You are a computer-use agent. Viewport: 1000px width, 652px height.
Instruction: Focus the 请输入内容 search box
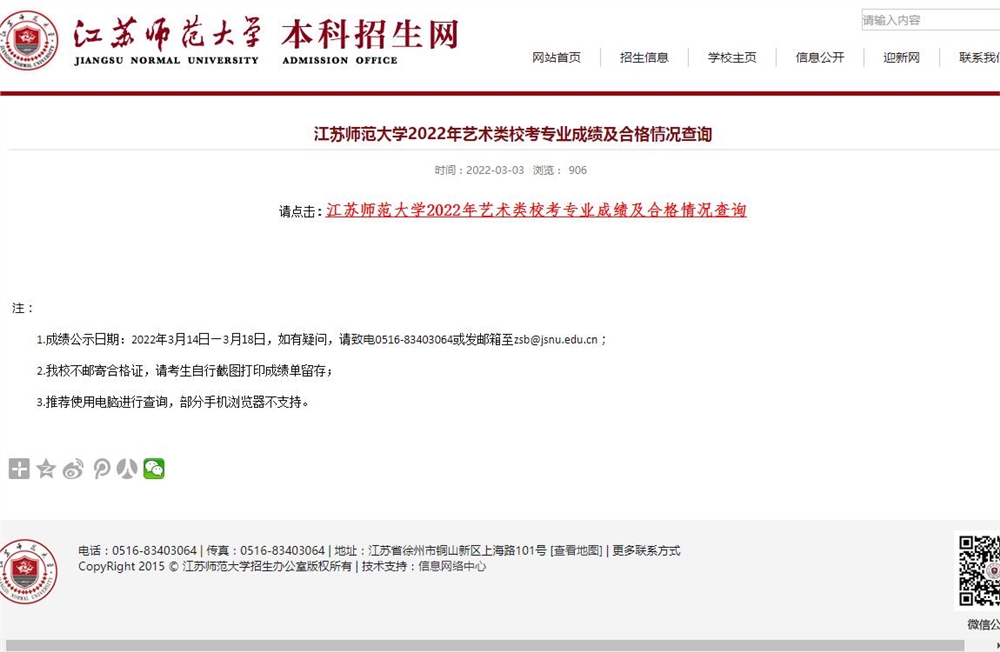930,20
